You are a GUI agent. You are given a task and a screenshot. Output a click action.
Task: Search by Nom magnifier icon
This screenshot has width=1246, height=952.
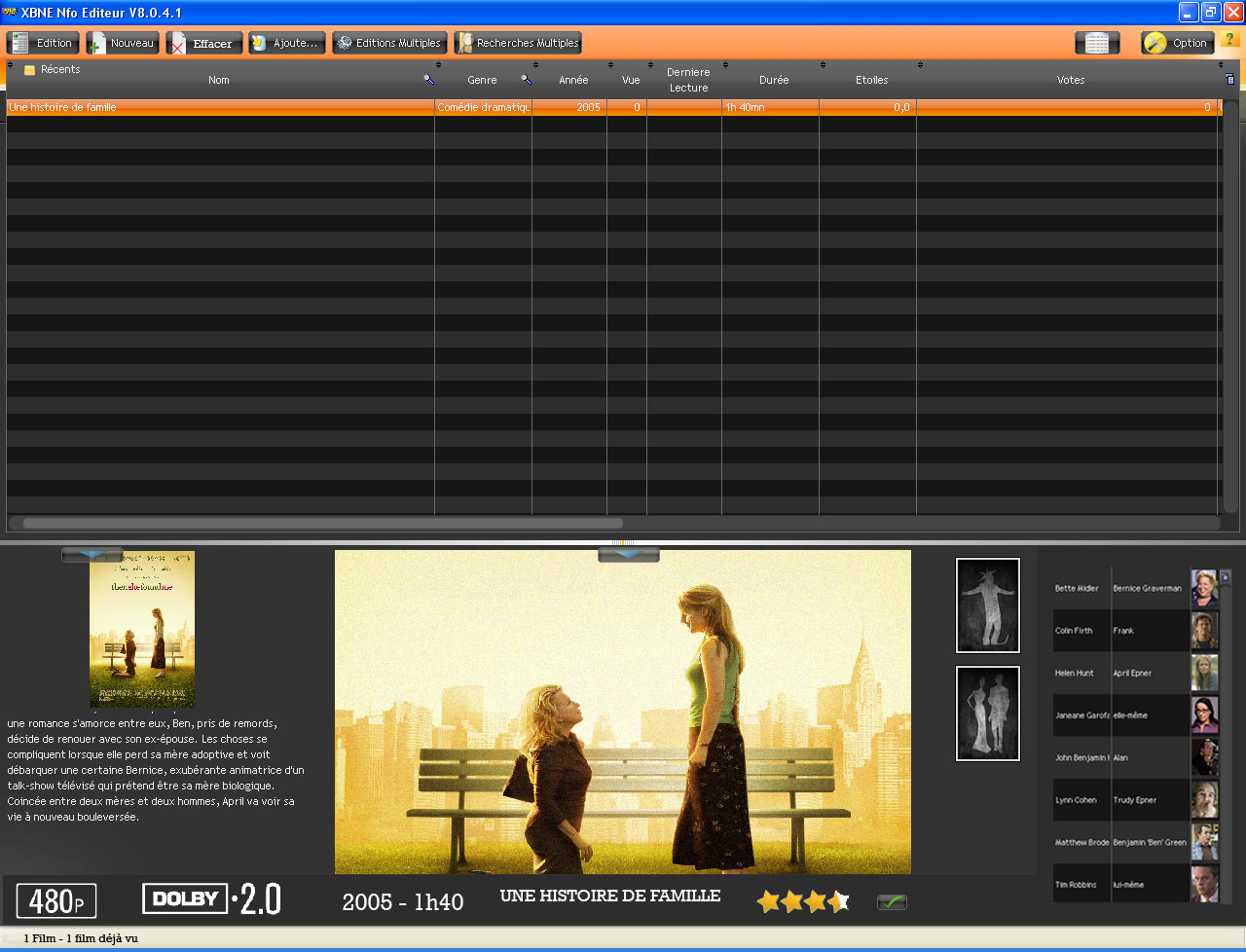(428, 80)
